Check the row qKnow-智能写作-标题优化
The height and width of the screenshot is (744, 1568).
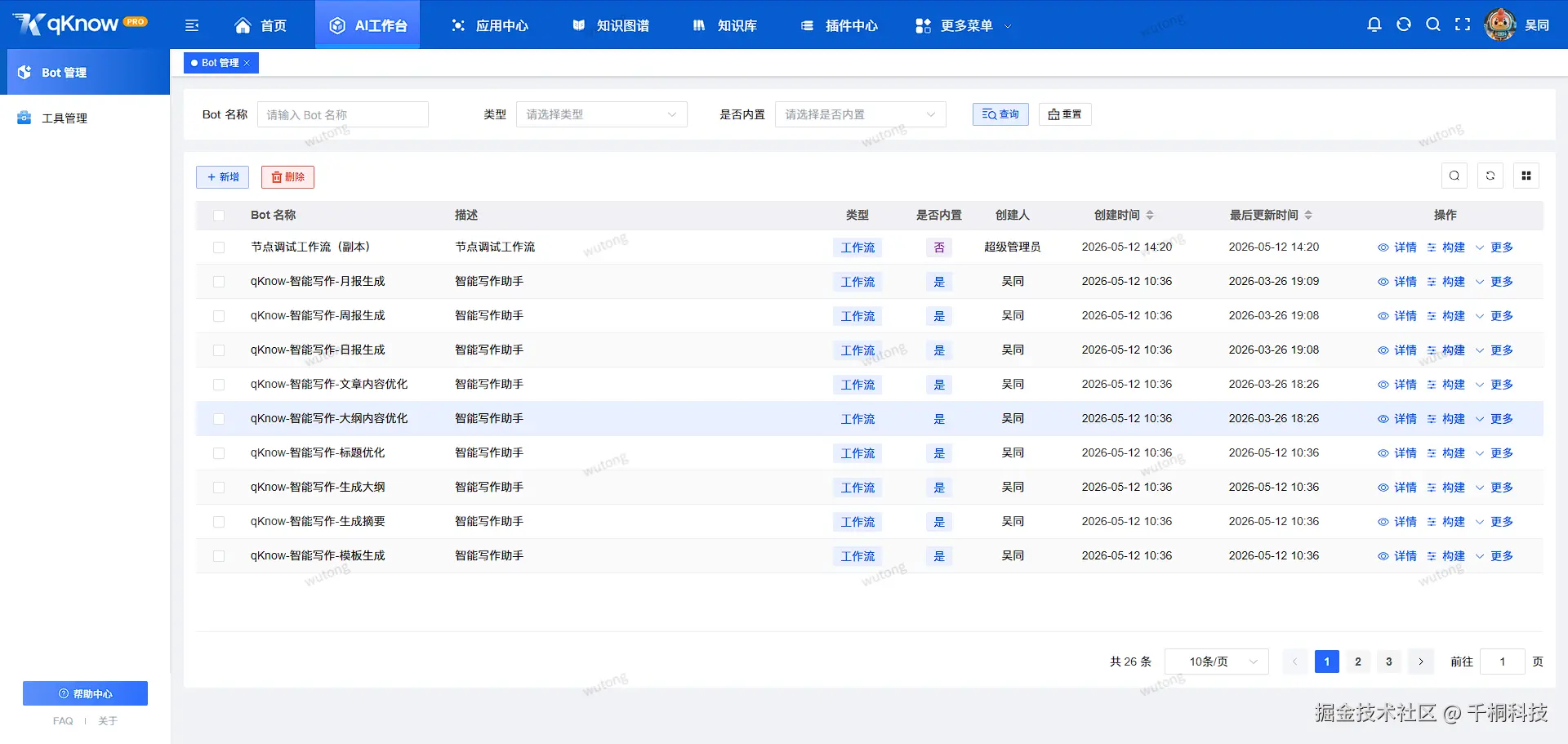[219, 453]
